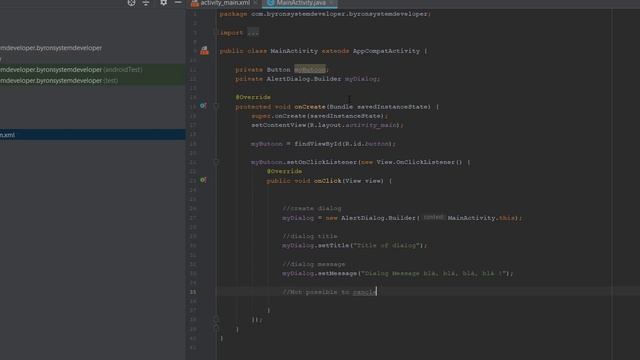This screenshot has height=360, width=640.
Task: Click the fold end marker beside the "});" line
Action: [216, 319]
